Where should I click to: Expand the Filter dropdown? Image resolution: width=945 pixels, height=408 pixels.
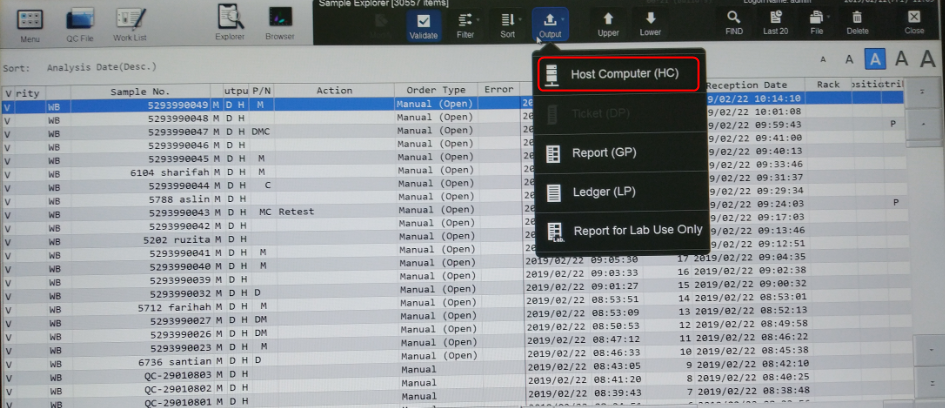point(466,24)
